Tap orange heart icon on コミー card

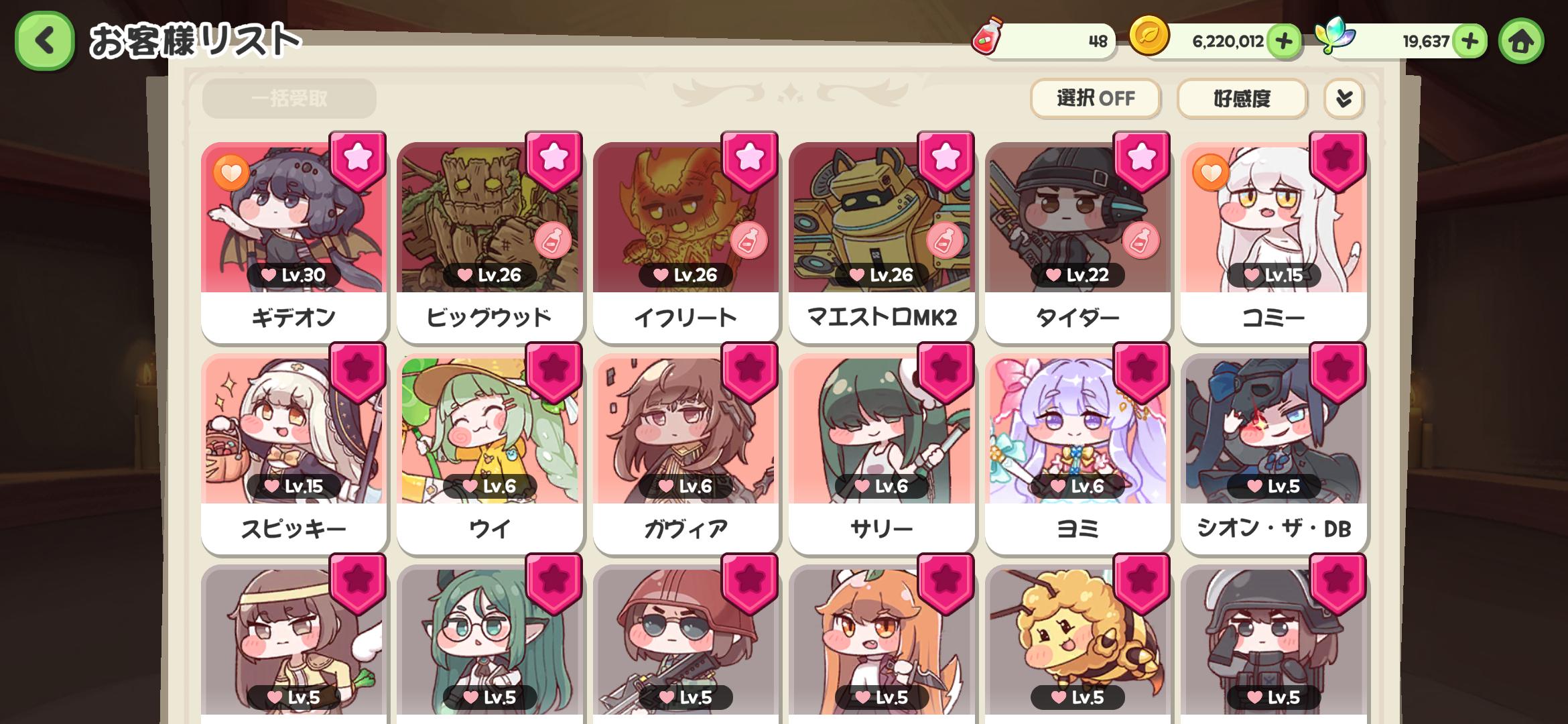(x=1211, y=173)
